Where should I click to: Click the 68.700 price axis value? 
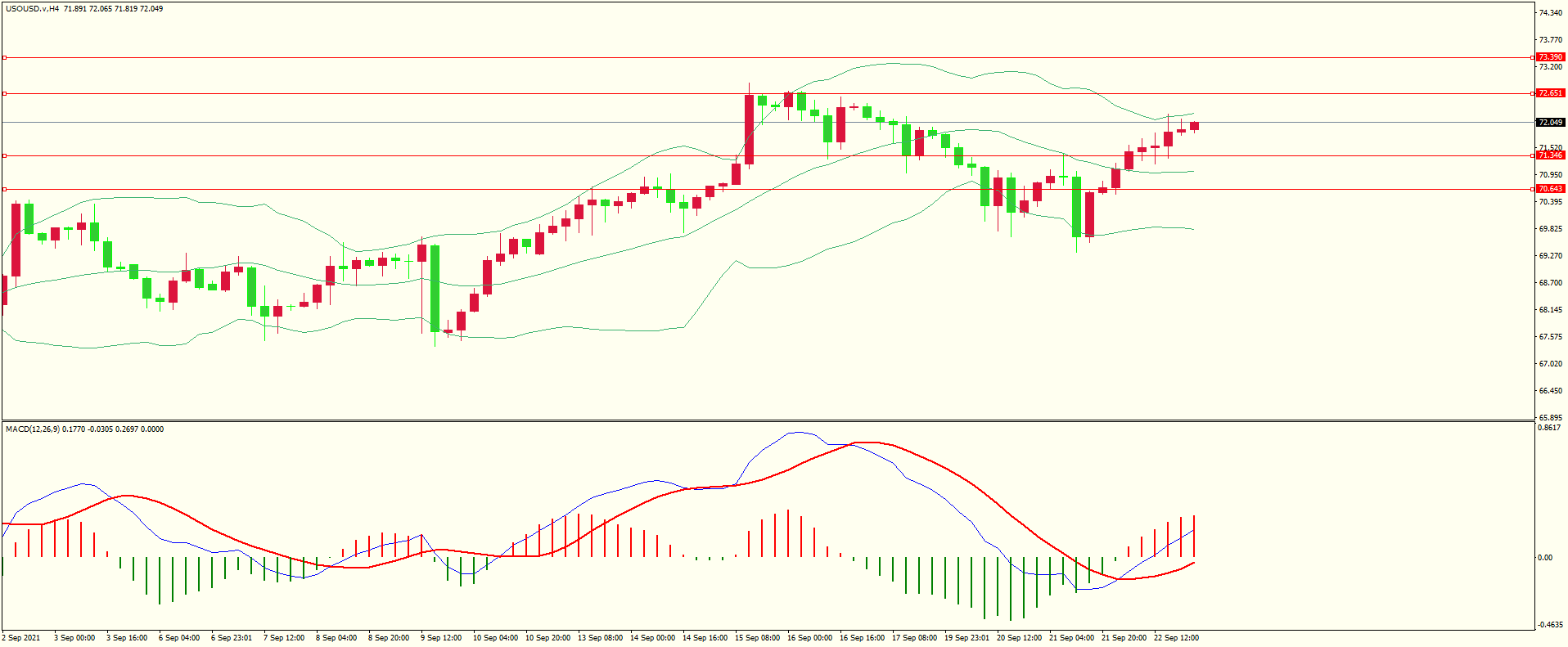pyautogui.click(x=1551, y=283)
